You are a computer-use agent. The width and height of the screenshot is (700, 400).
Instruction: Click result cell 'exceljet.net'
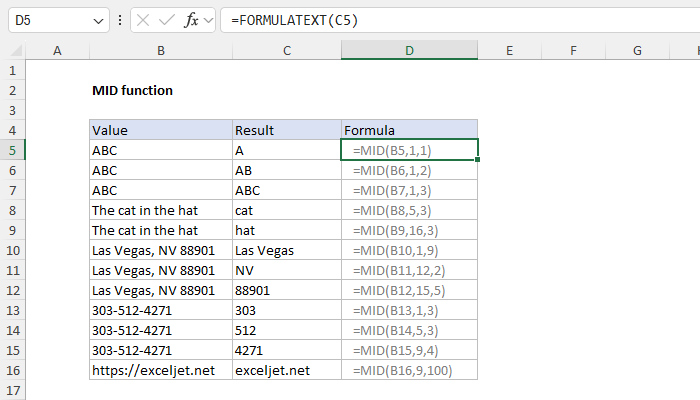pyautogui.click(x=287, y=370)
